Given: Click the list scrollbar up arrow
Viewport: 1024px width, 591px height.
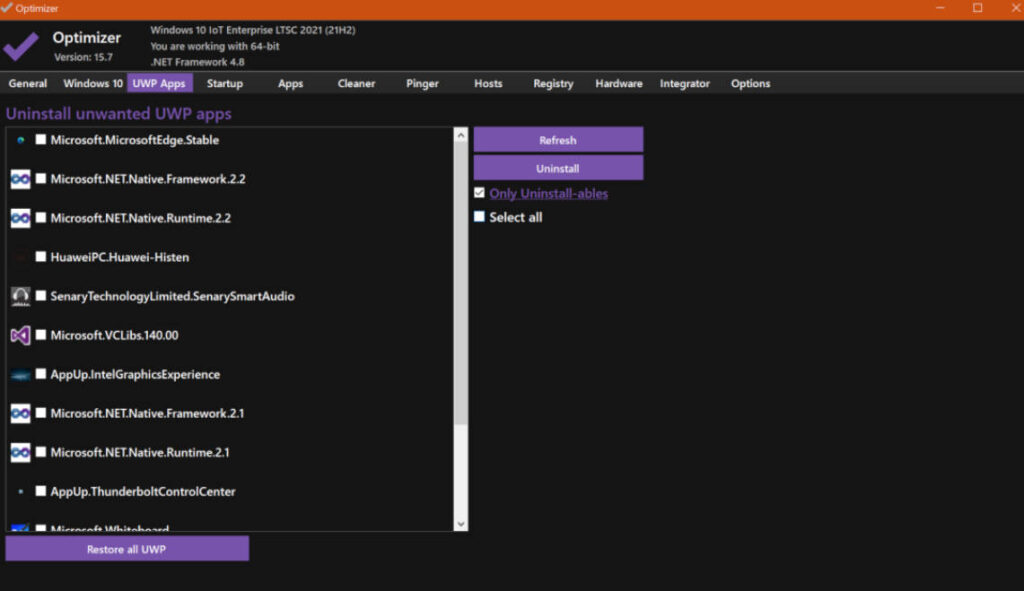Looking at the screenshot, I should pyautogui.click(x=461, y=135).
